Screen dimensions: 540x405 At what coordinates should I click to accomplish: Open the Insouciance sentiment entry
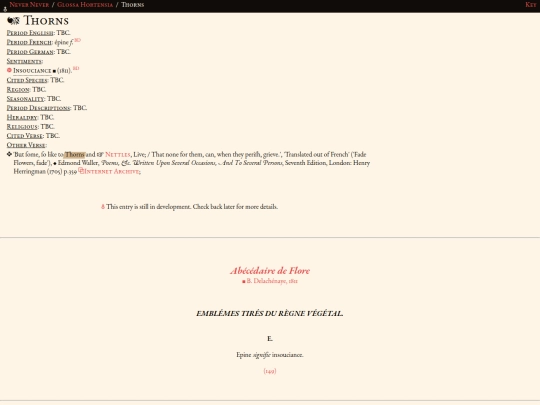click(x=32, y=71)
